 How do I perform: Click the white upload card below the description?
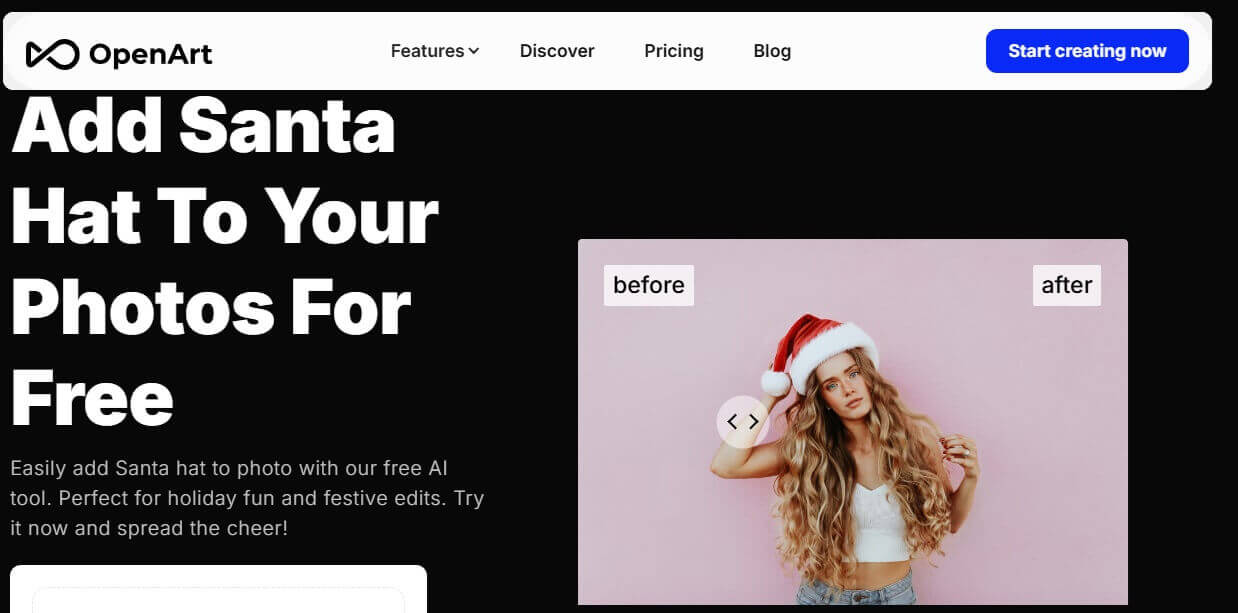tap(218, 589)
